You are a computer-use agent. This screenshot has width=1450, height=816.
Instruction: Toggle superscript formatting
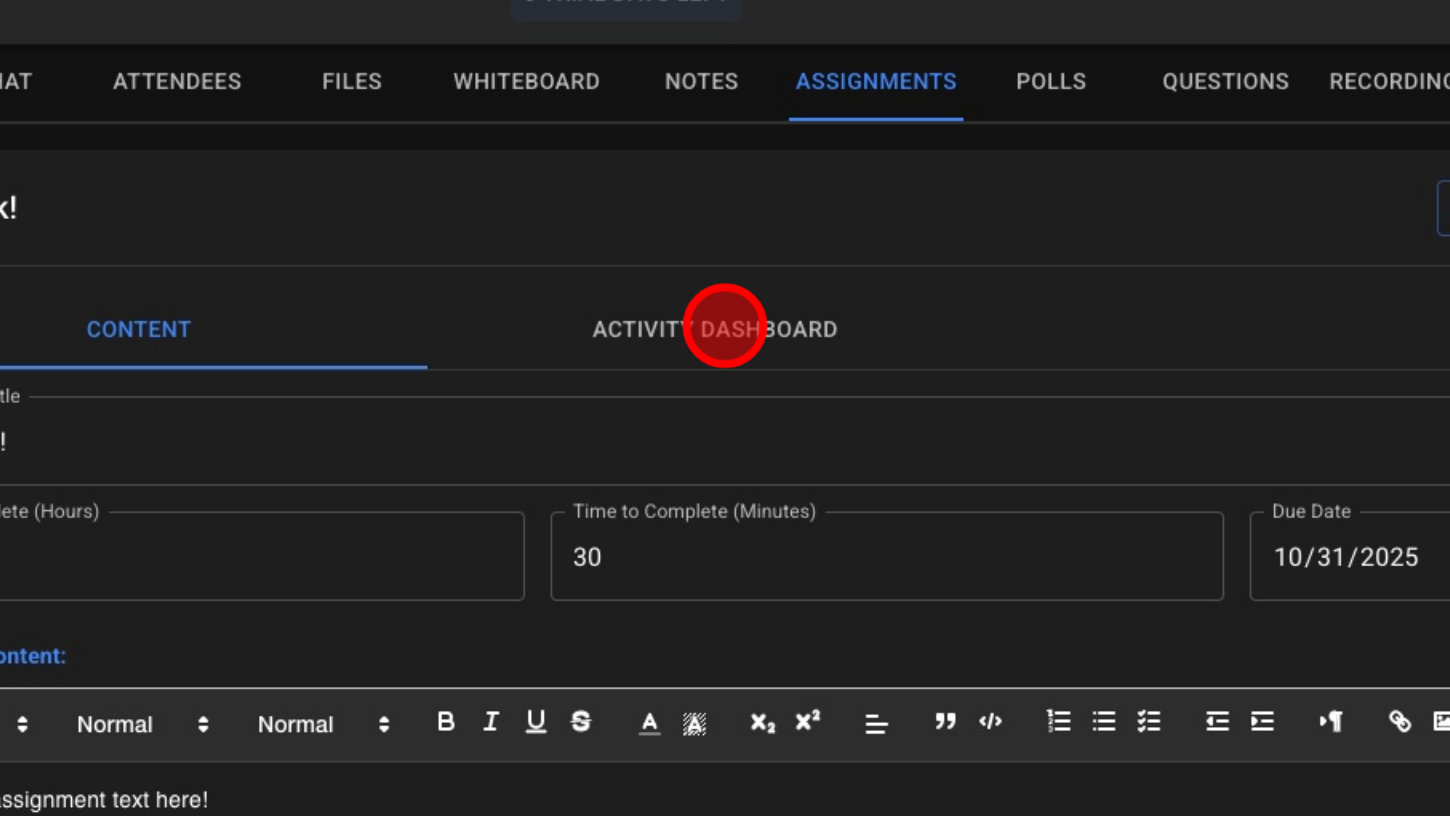click(x=807, y=722)
